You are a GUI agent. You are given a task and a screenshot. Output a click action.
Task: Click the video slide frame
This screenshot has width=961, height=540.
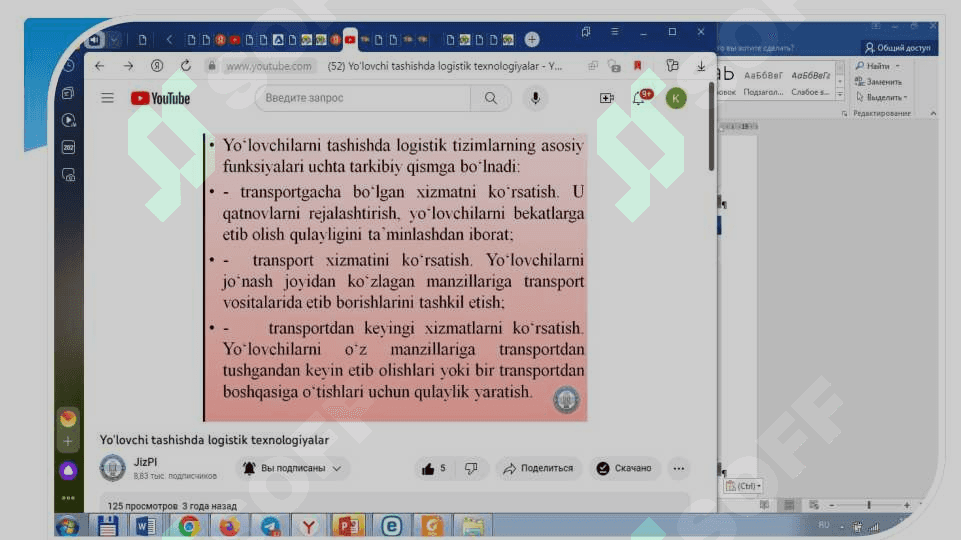click(395, 278)
